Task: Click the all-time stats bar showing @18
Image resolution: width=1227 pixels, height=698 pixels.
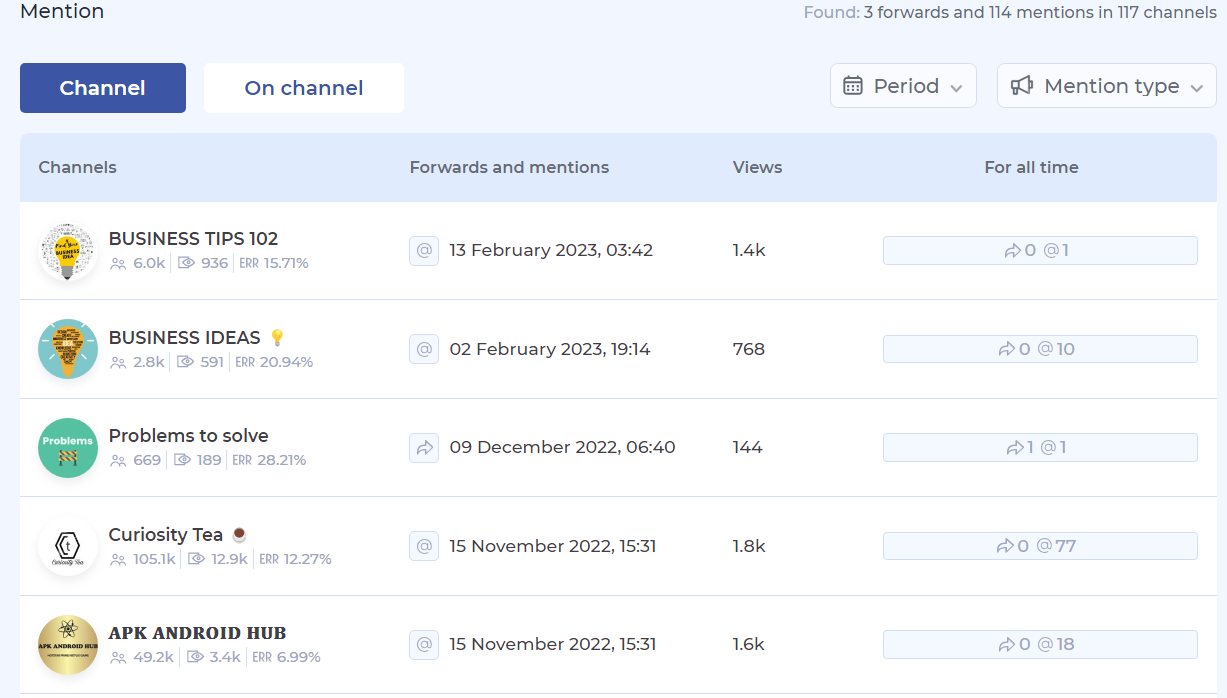Action: tap(1040, 644)
